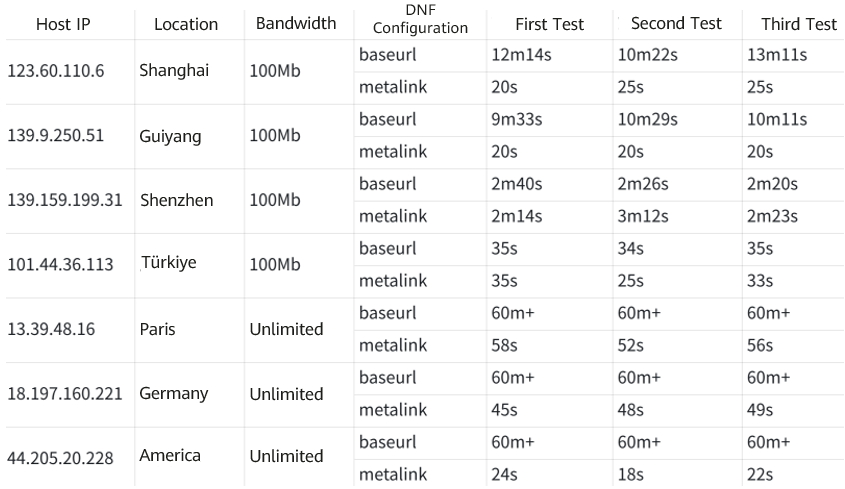Viewport: 845px width, 489px height.
Task: Click the Location column header
Action: click(x=186, y=24)
